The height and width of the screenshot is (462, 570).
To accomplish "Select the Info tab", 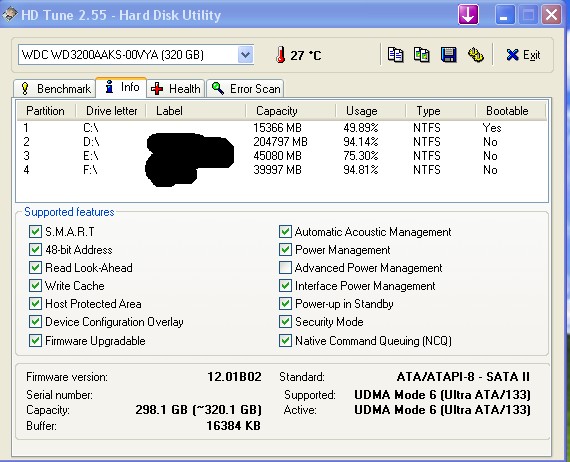I will [x=121, y=87].
